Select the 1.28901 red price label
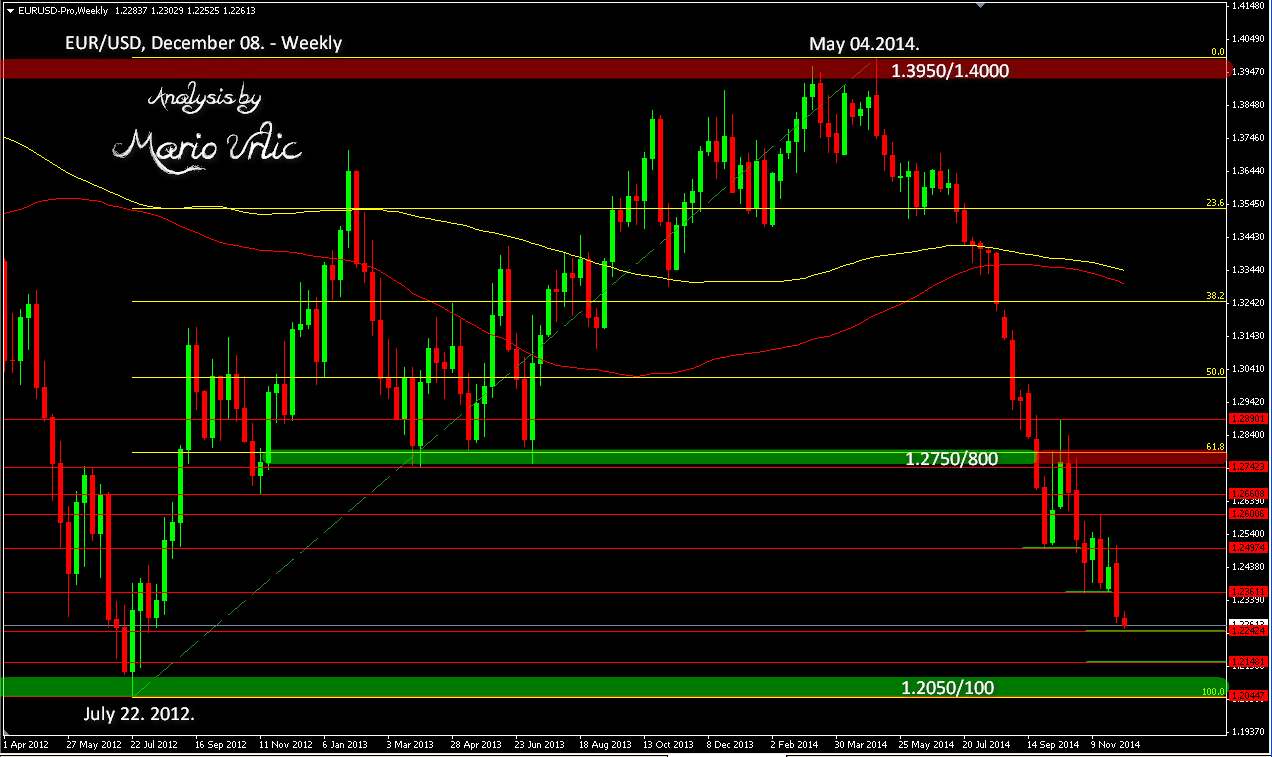The width and height of the screenshot is (1272, 757). click(1246, 418)
